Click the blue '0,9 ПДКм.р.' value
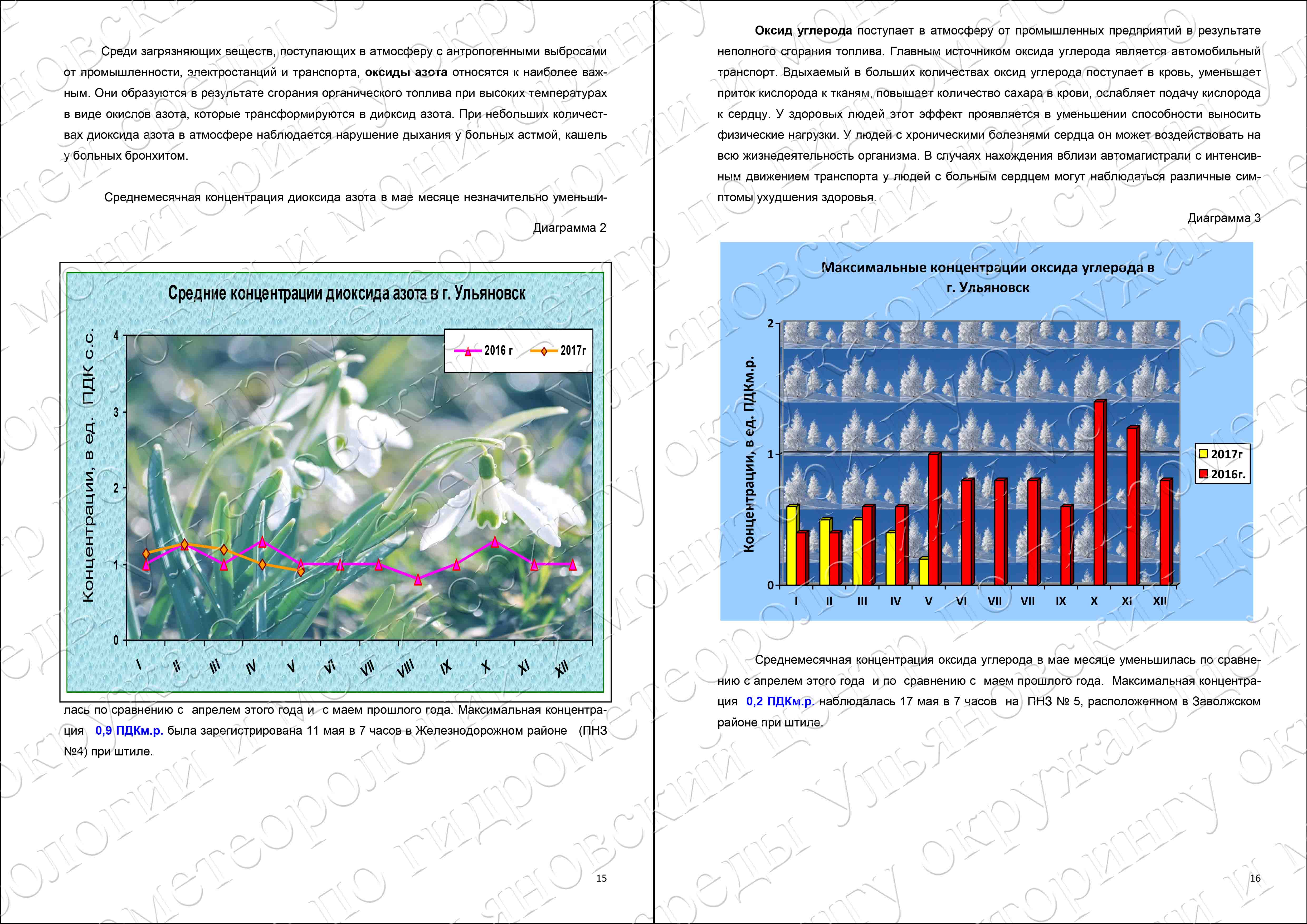 [129, 731]
